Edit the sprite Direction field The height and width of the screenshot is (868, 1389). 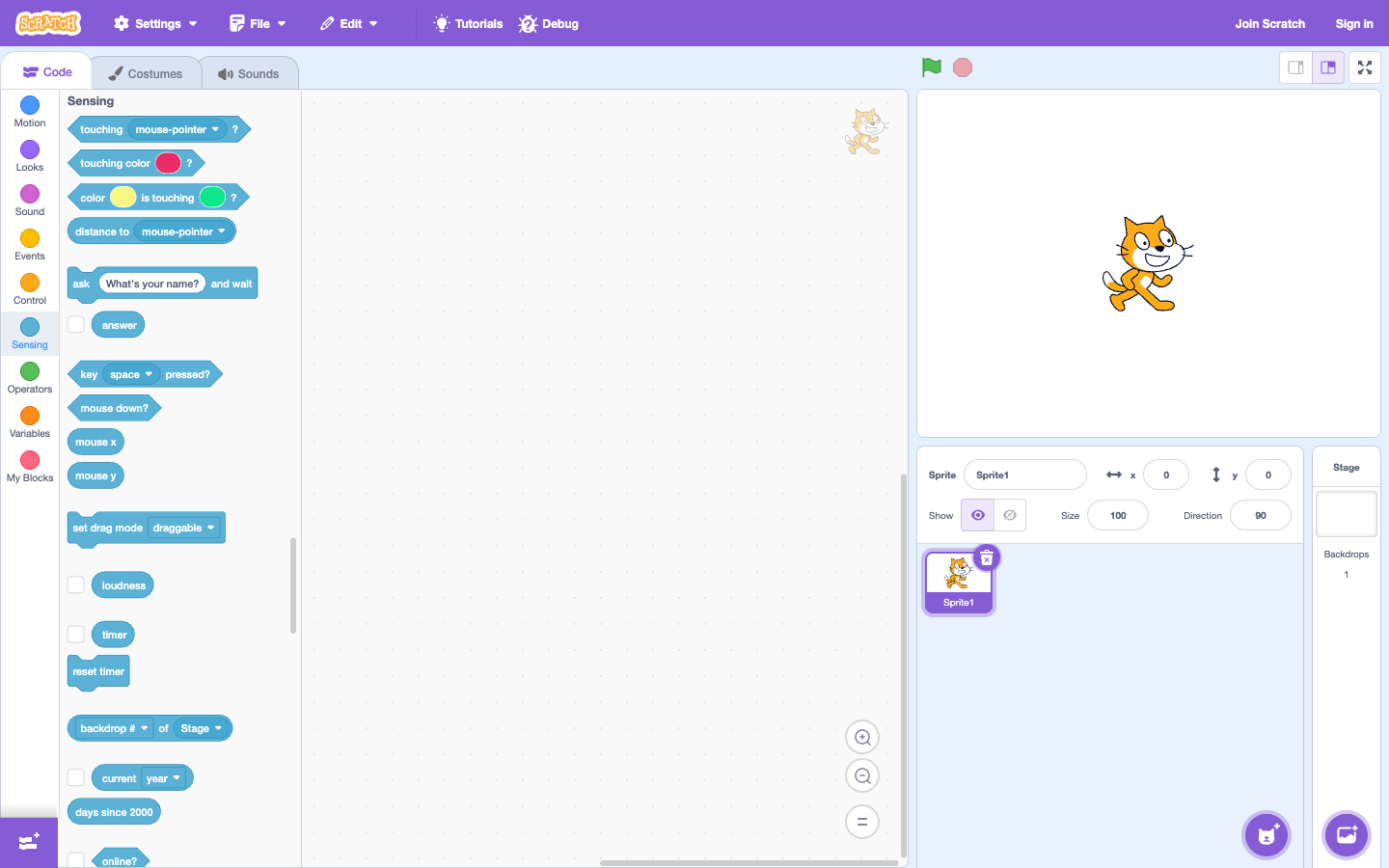(1260, 515)
